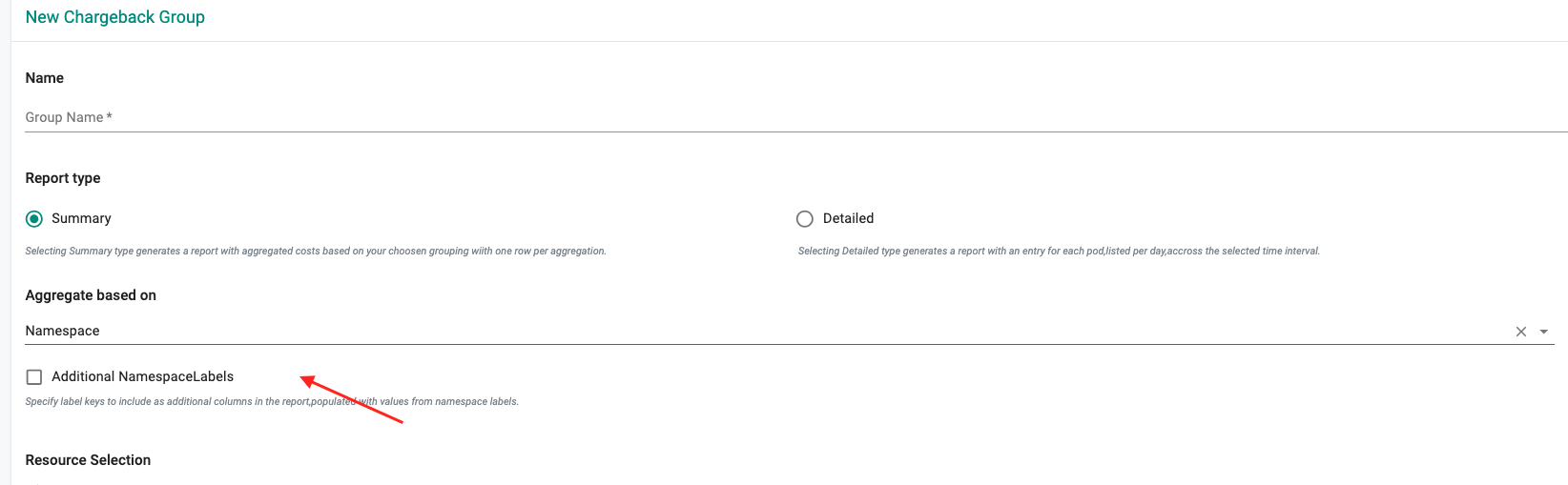Image resolution: width=1568 pixels, height=485 pixels.
Task: Click the Aggregate based on heading
Action: 91,295
